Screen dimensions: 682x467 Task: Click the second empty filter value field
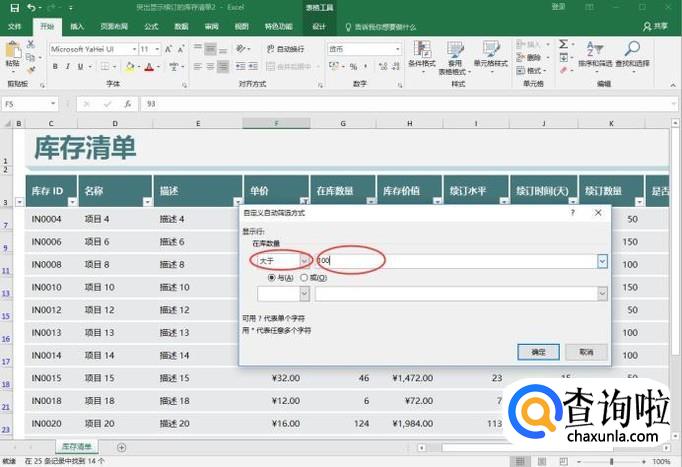pos(457,294)
